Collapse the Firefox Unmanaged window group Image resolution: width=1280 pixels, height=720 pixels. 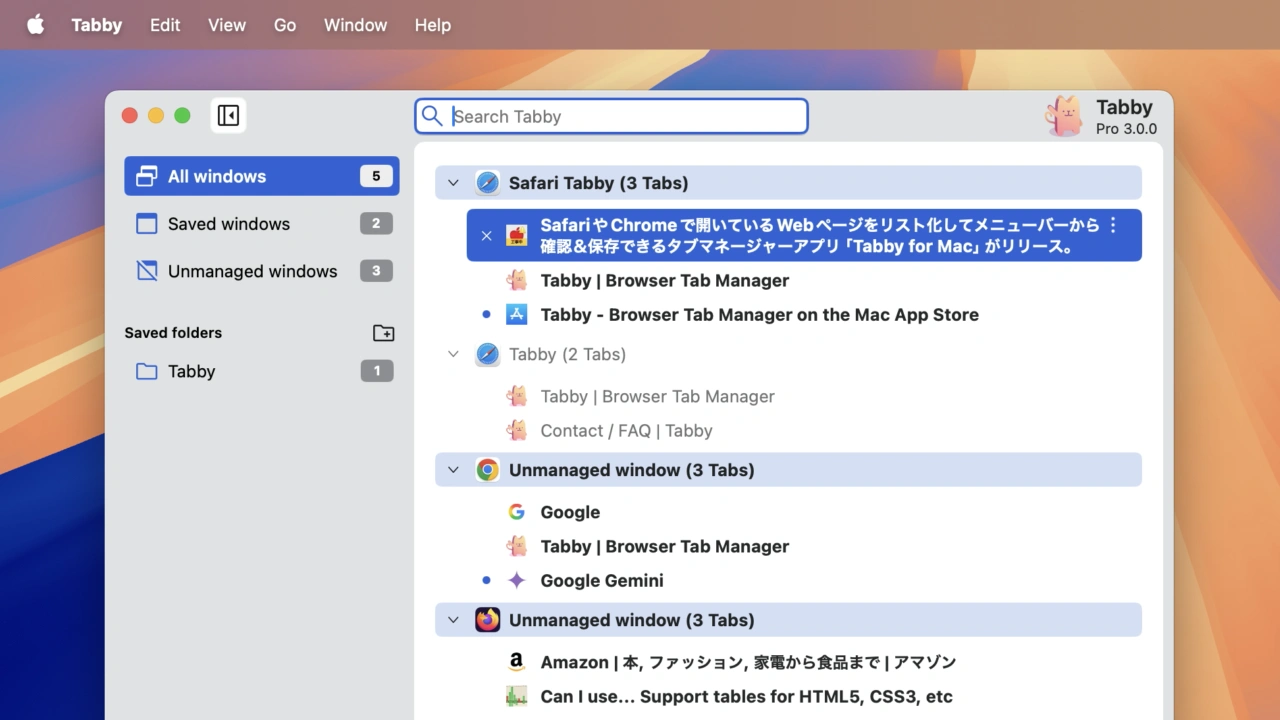pos(453,620)
